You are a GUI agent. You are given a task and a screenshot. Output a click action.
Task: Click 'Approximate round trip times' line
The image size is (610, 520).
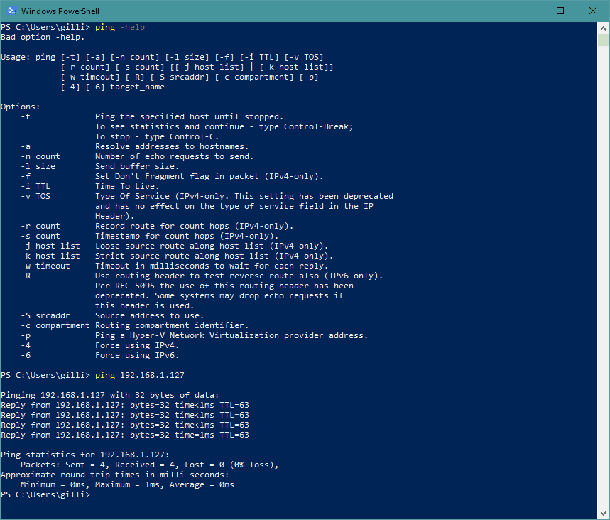[115, 475]
